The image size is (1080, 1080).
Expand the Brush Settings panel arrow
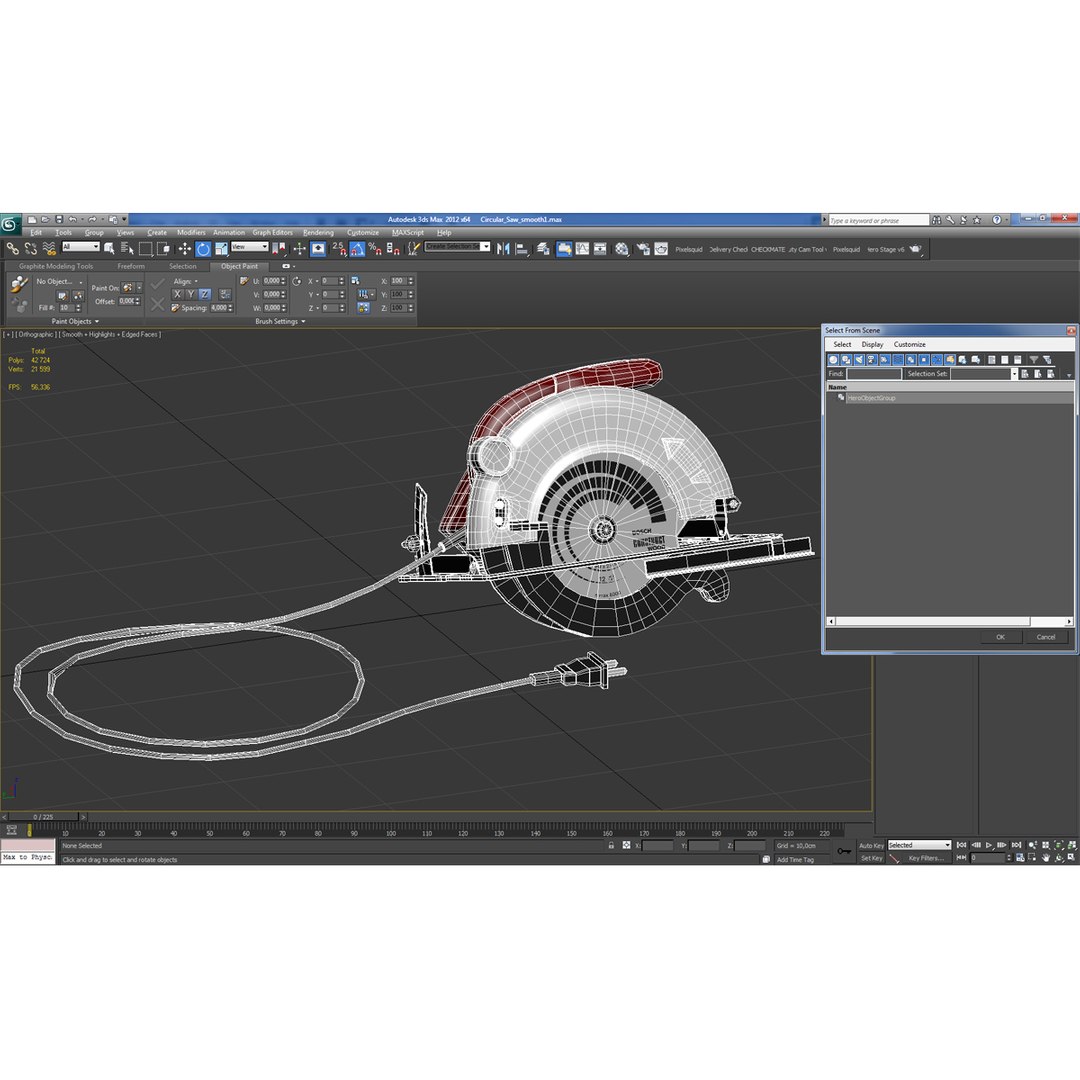(x=303, y=322)
